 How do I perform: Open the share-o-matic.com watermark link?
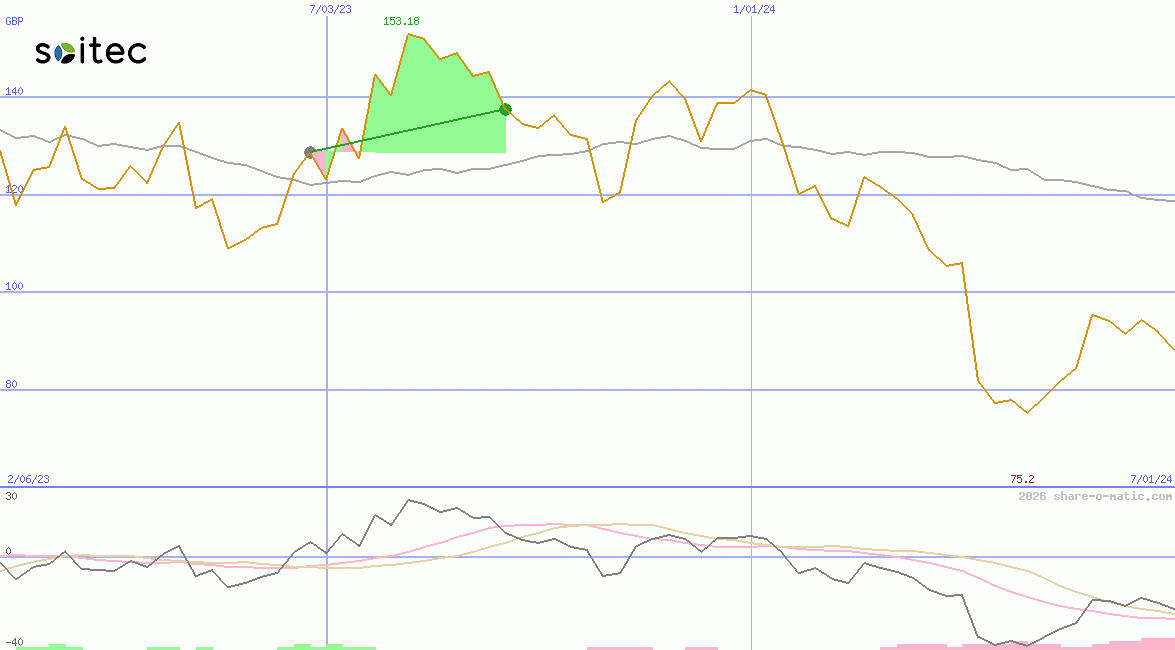coord(1095,496)
